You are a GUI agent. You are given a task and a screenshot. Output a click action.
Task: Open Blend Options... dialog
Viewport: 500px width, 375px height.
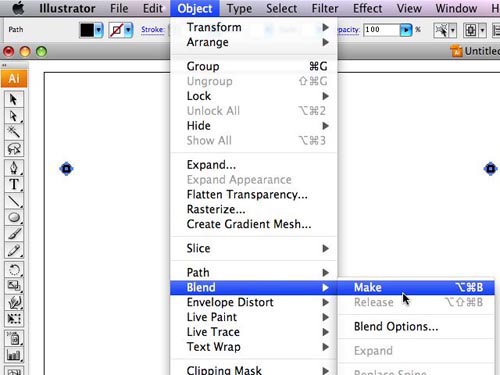click(416, 327)
